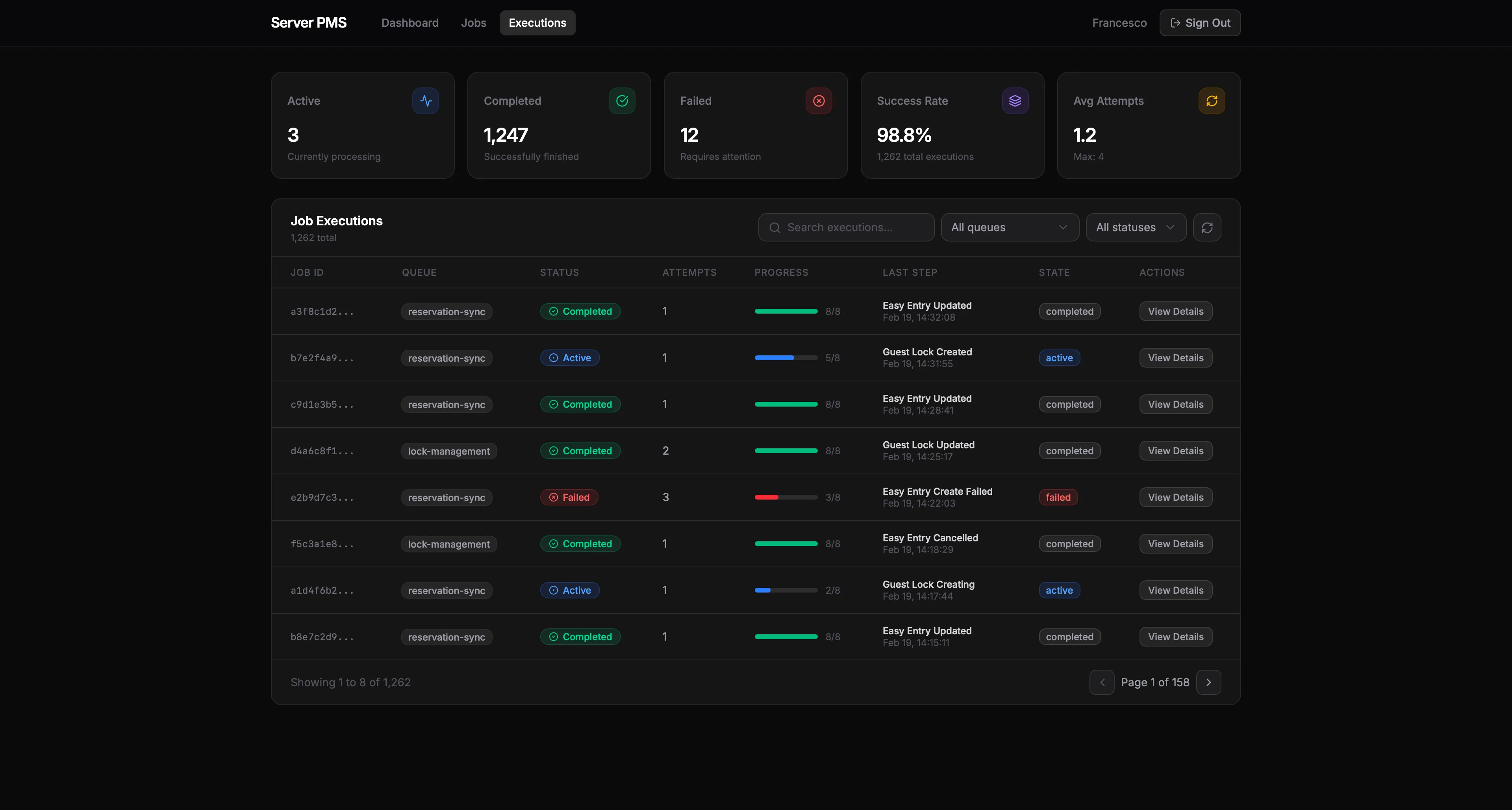Image resolution: width=1512 pixels, height=810 pixels.
Task: View details for job e2b9d7c3
Action: [1175, 498]
